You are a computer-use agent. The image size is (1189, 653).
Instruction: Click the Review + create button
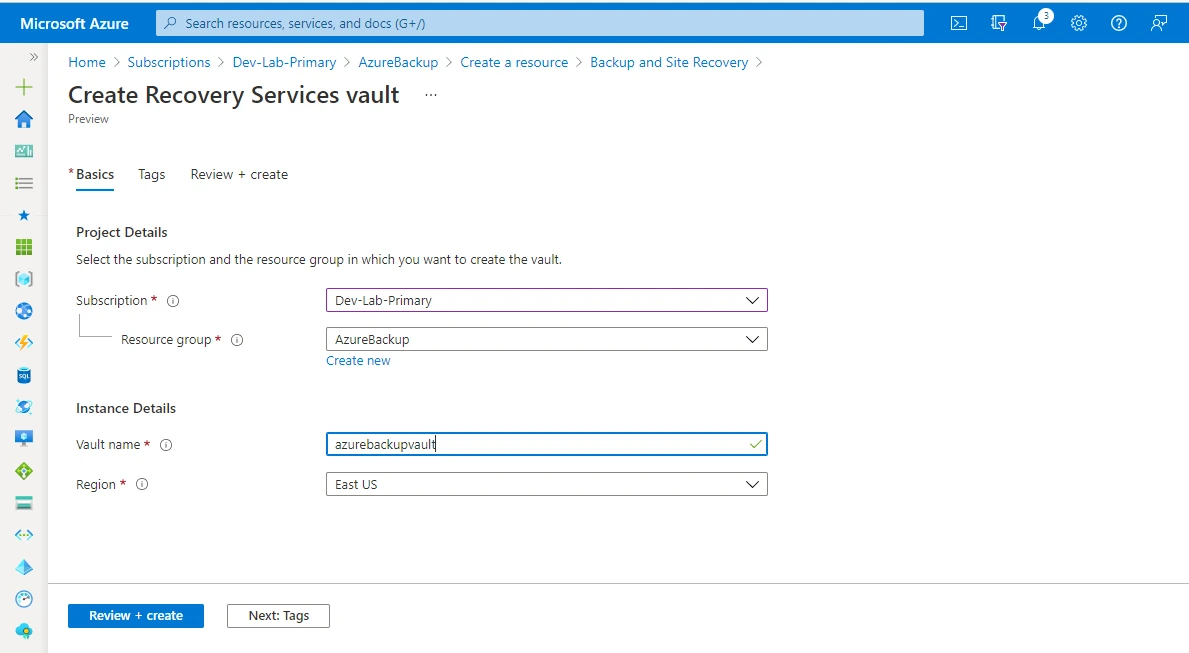pos(135,616)
